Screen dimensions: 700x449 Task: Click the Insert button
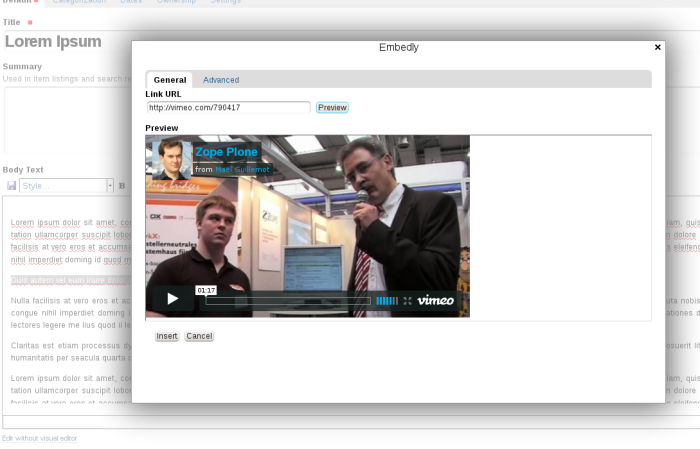click(x=167, y=336)
